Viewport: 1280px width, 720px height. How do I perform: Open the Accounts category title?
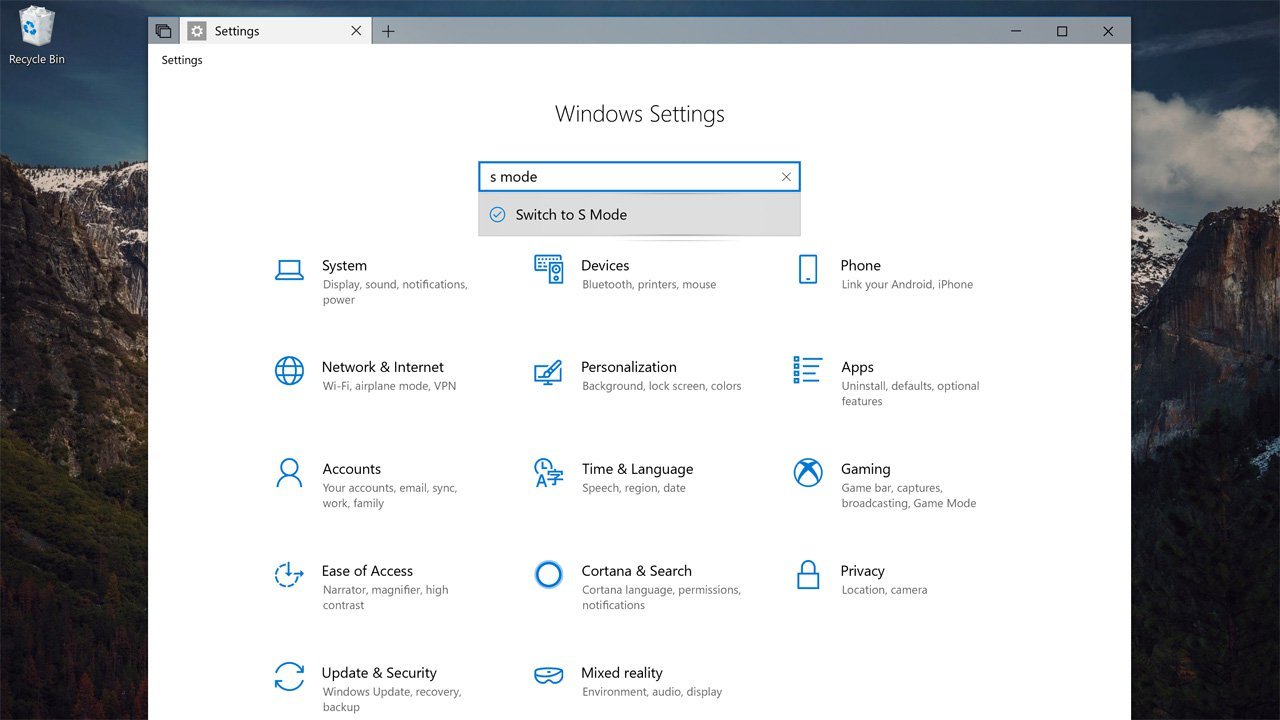[352, 469]
